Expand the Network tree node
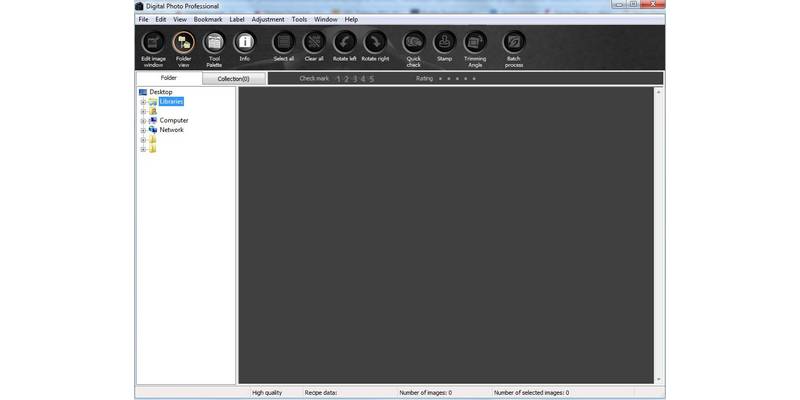Viewport: 800px width, 400px height. click(x=143, y=130)
